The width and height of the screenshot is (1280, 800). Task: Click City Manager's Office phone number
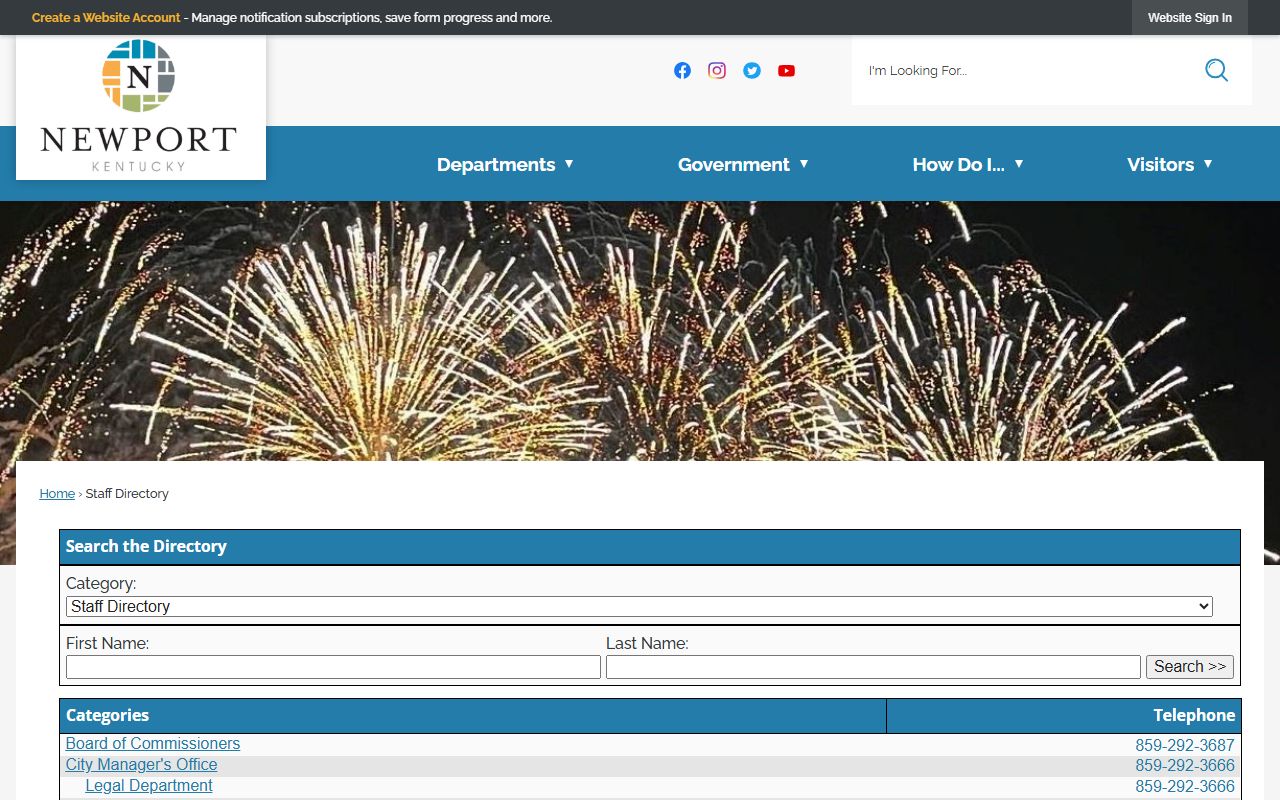[x=1185, y=766]
